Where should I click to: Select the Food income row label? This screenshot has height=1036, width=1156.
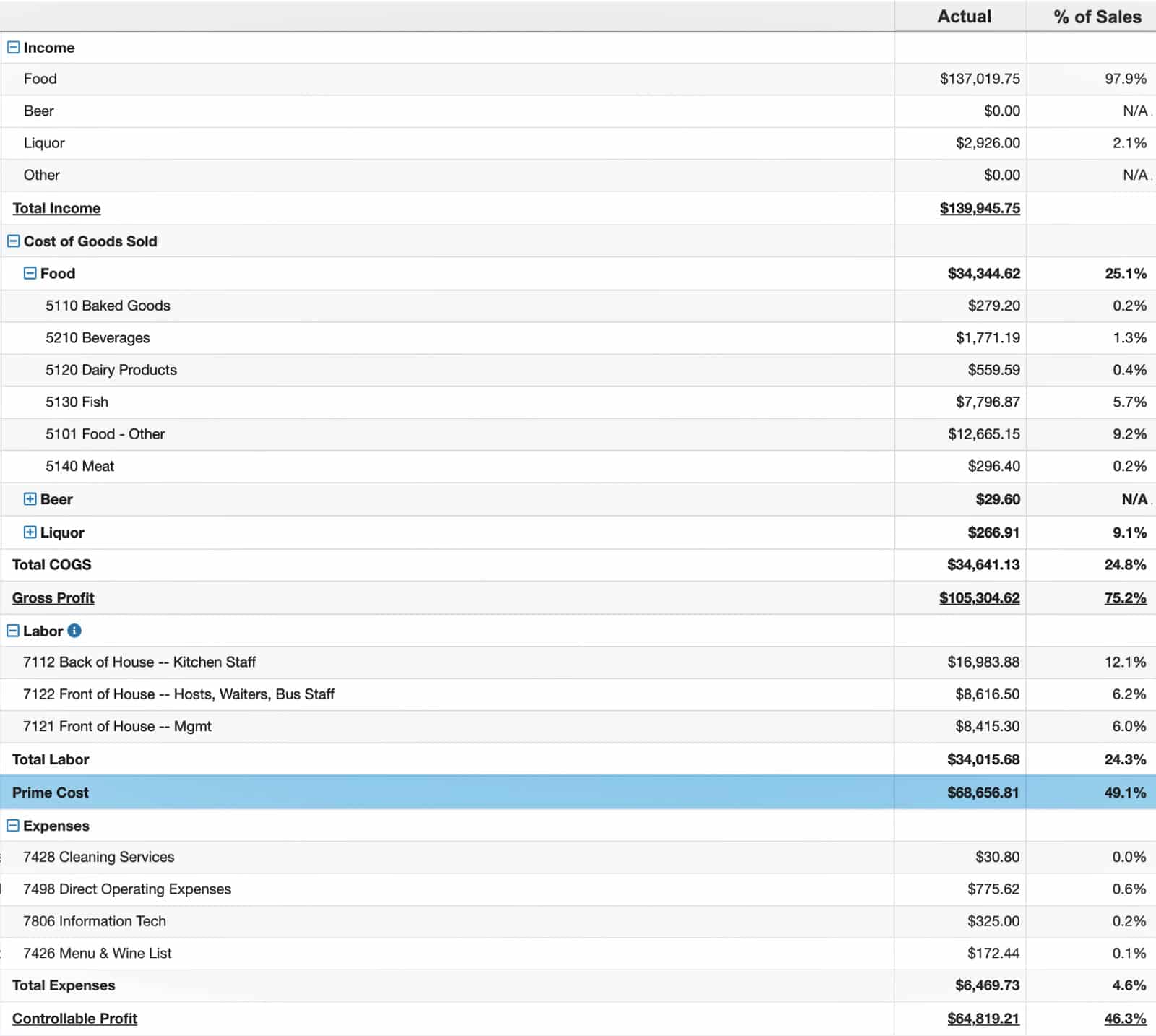coord(40,79)
